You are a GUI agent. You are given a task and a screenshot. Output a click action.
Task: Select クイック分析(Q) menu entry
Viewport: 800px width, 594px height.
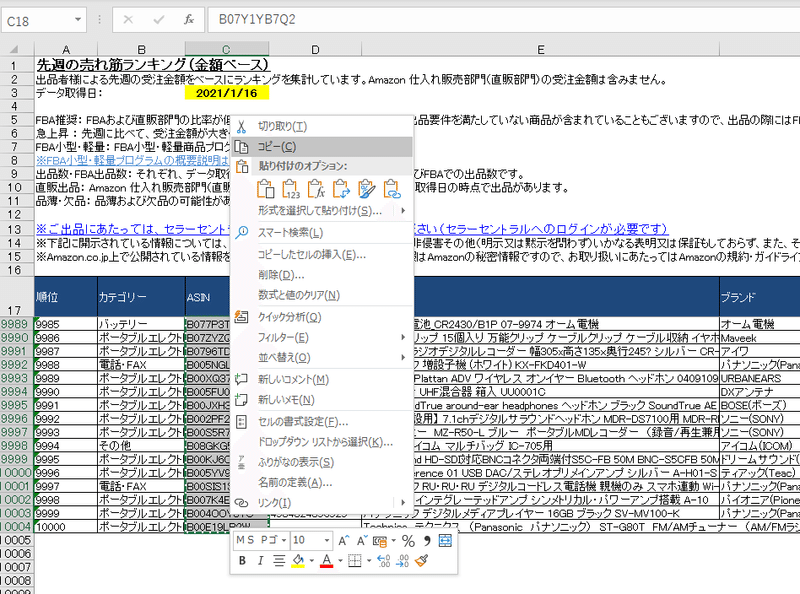pos(322,317)
